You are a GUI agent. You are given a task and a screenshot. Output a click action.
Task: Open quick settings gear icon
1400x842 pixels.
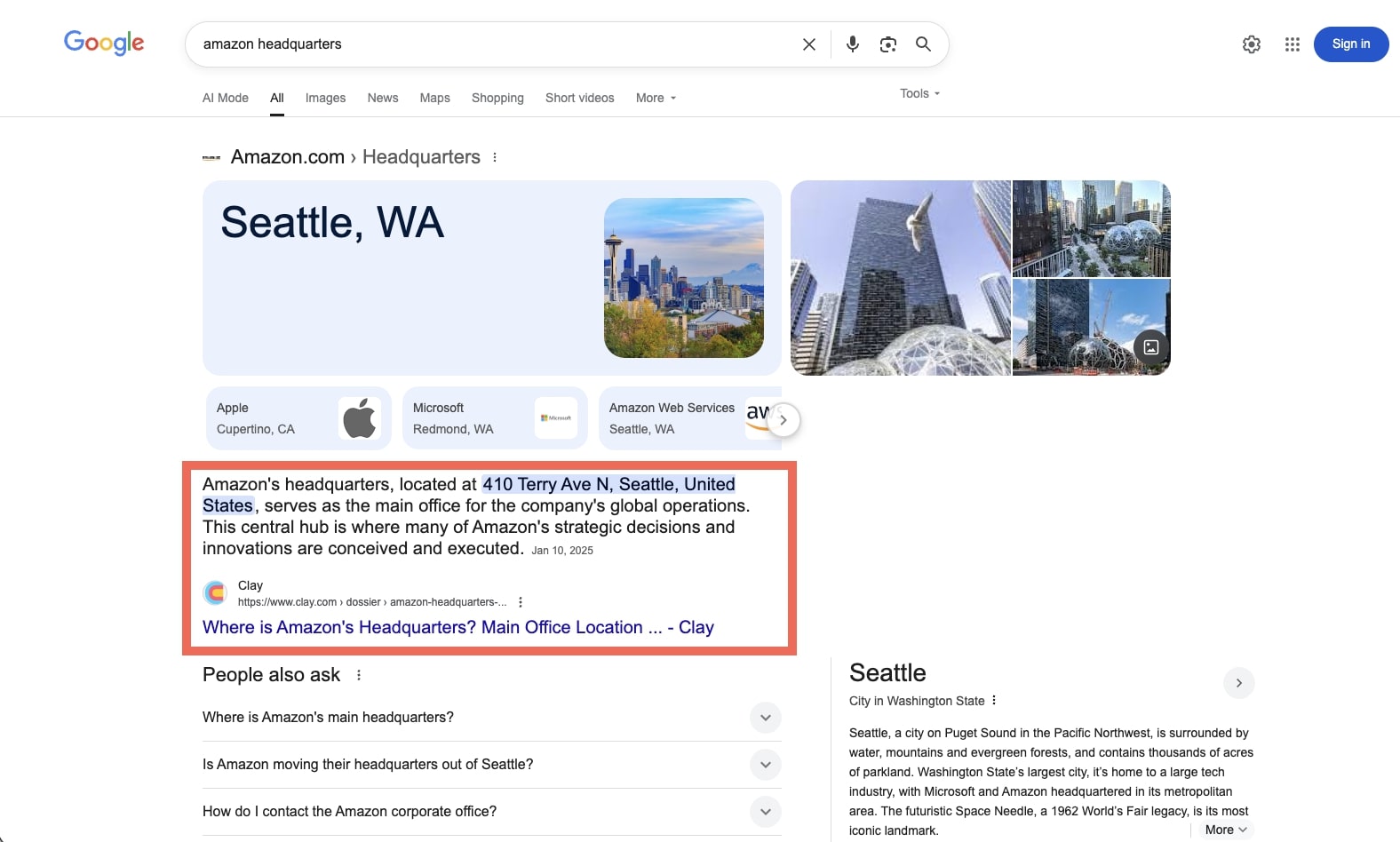[x=1252, y=44]
